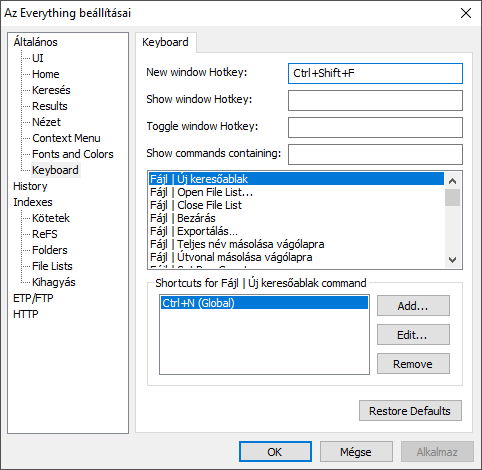The height and width of the screenshot is (470, 482).
Task: Click Restore Defaults button
Action: click(410, 411)
